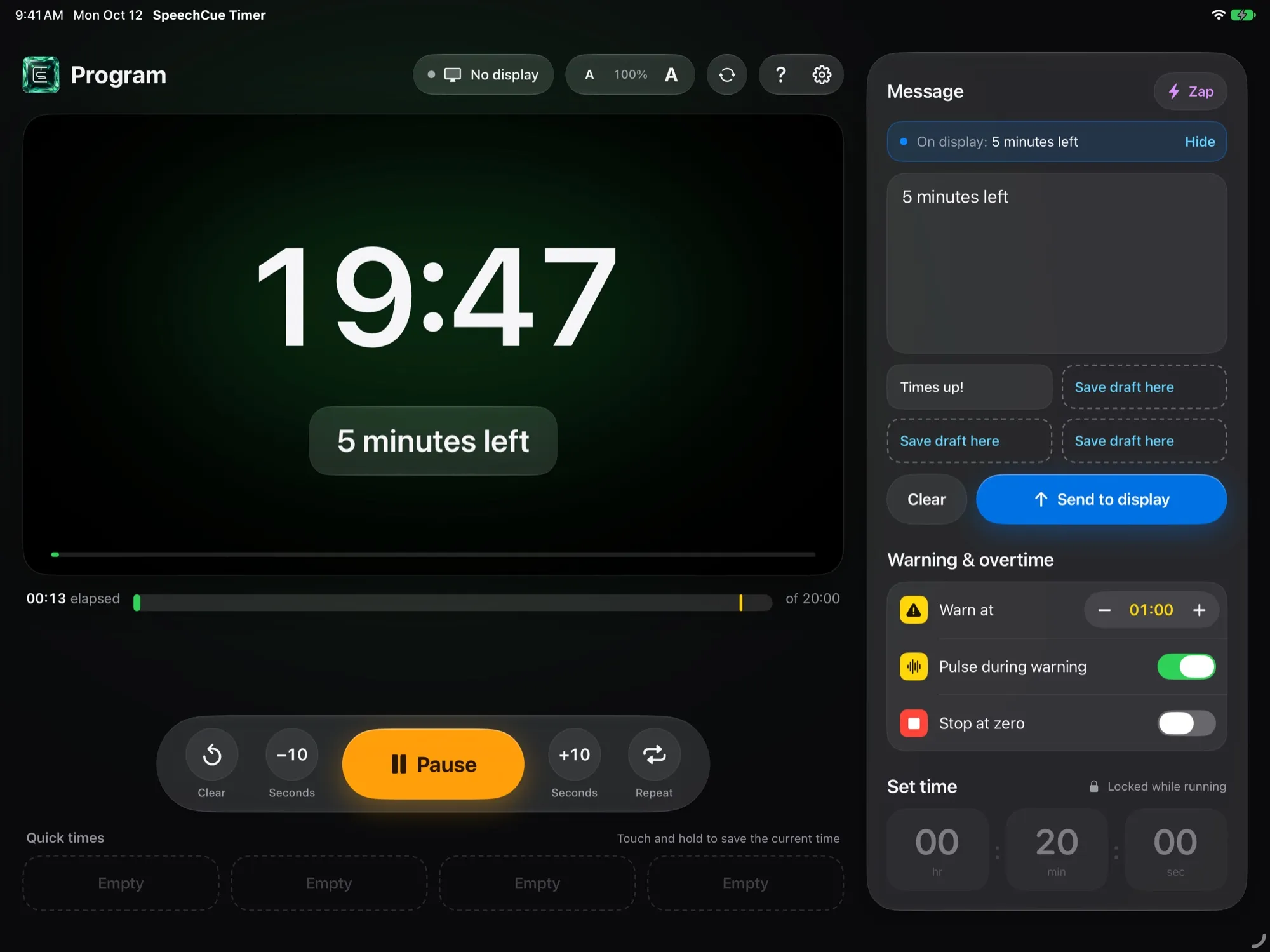Click the sync refresh icon
This screenshot has width=1270, height=952.
(x=726, y=75)
